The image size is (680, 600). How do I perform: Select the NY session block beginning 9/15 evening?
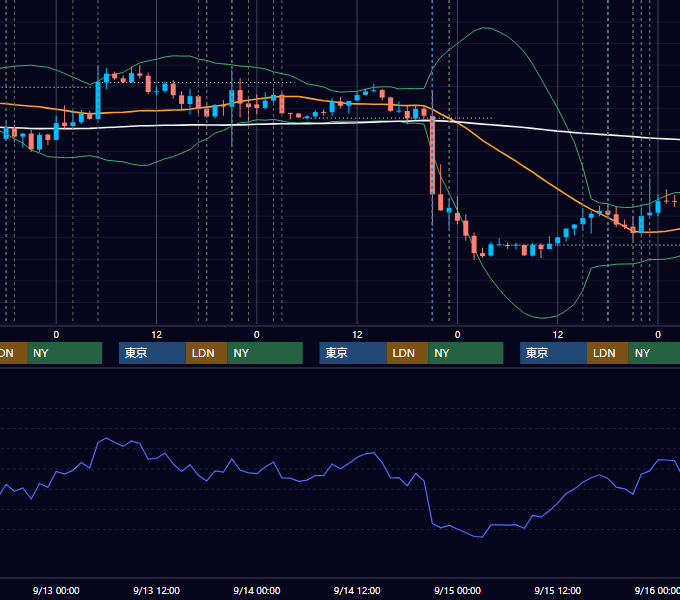click(654, 353)
